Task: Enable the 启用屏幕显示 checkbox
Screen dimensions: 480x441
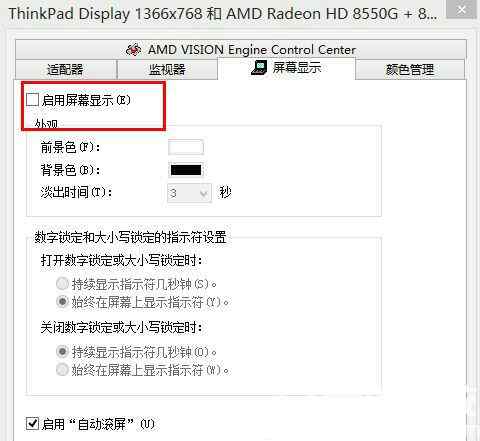Action: click(x=32, y=100)
